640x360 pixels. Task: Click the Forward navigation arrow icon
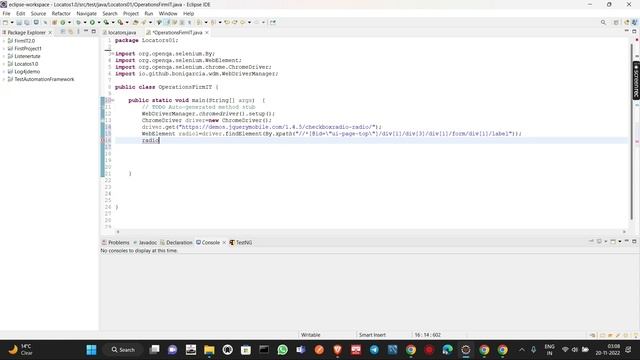coord(256,22)
